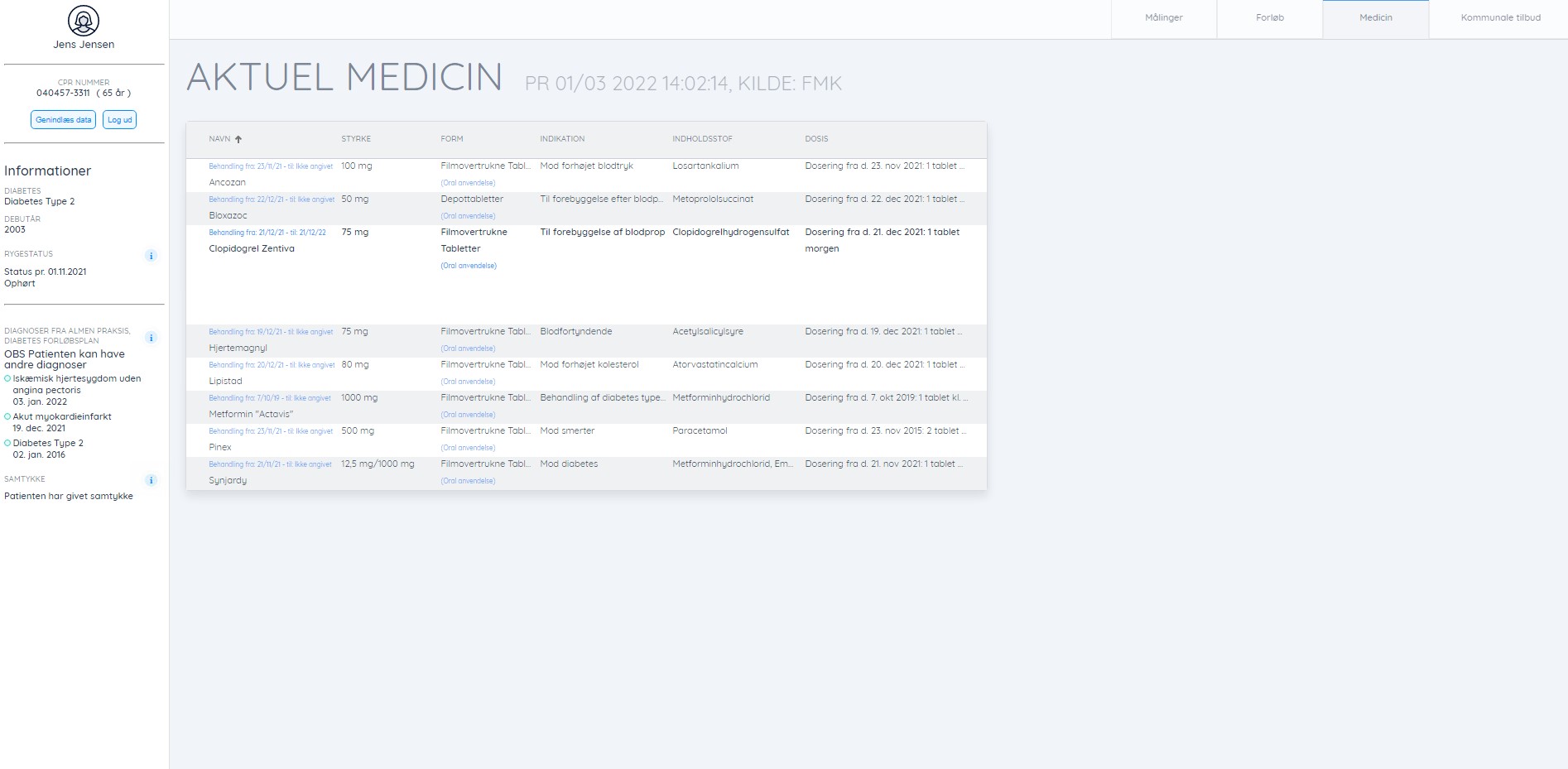Sort table by Styrke column header
Viewport: 1568px width, 769px height.
click(x=356, y=139)
